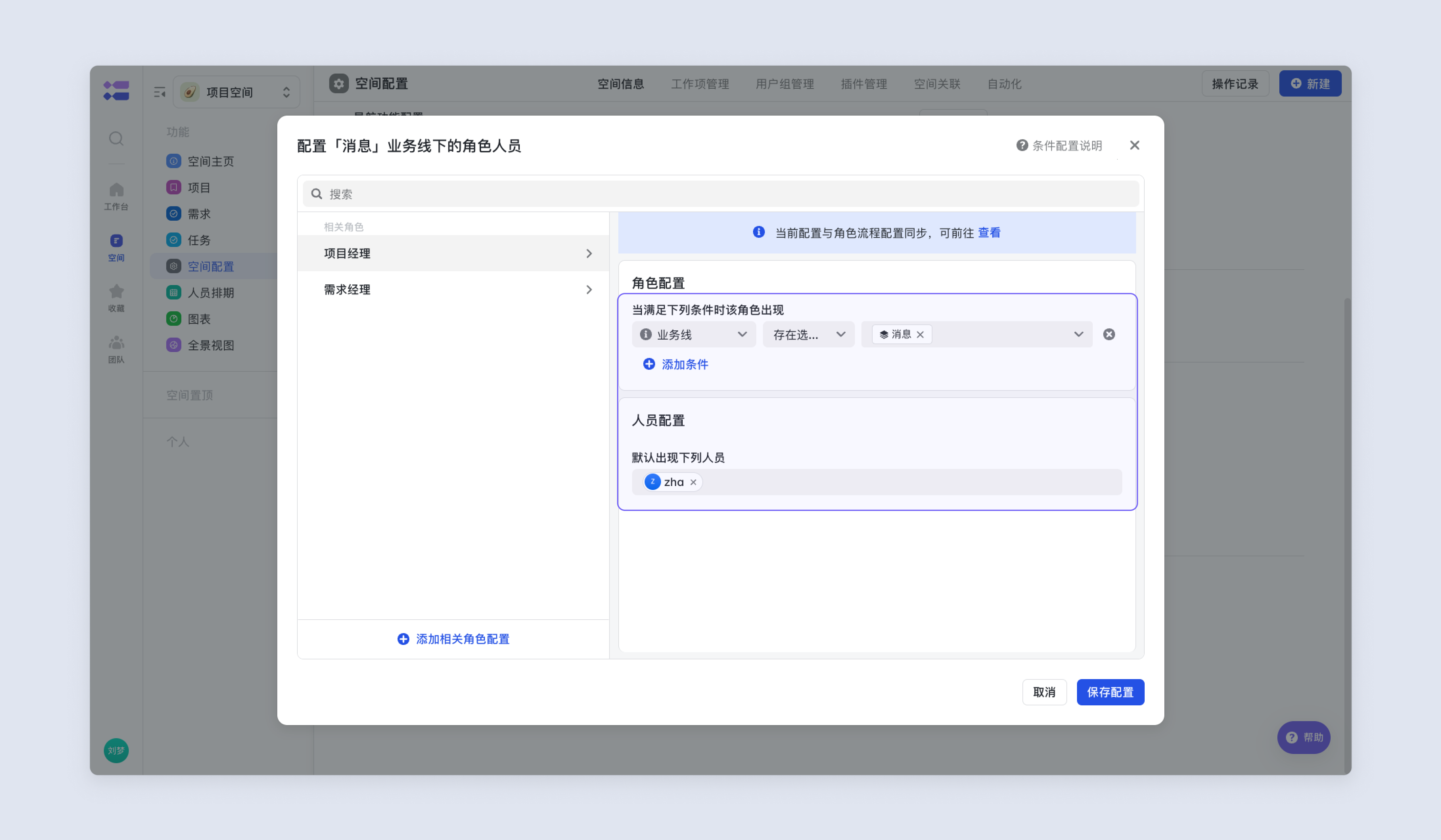Click the 查看 link in notice
The width and height of the screenshot is (1441, 840).
989,232
